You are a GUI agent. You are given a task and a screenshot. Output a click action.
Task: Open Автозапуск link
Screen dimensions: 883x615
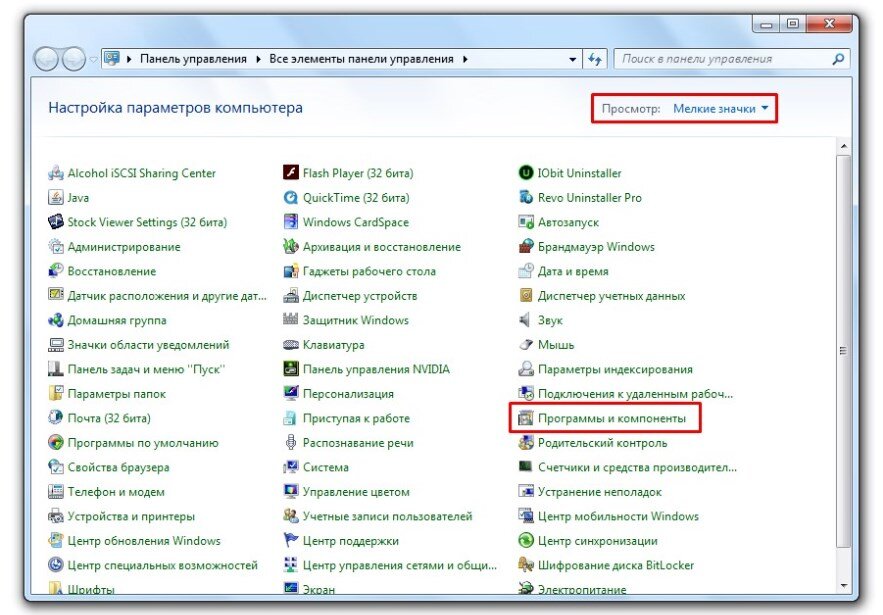tap(568, 222)
